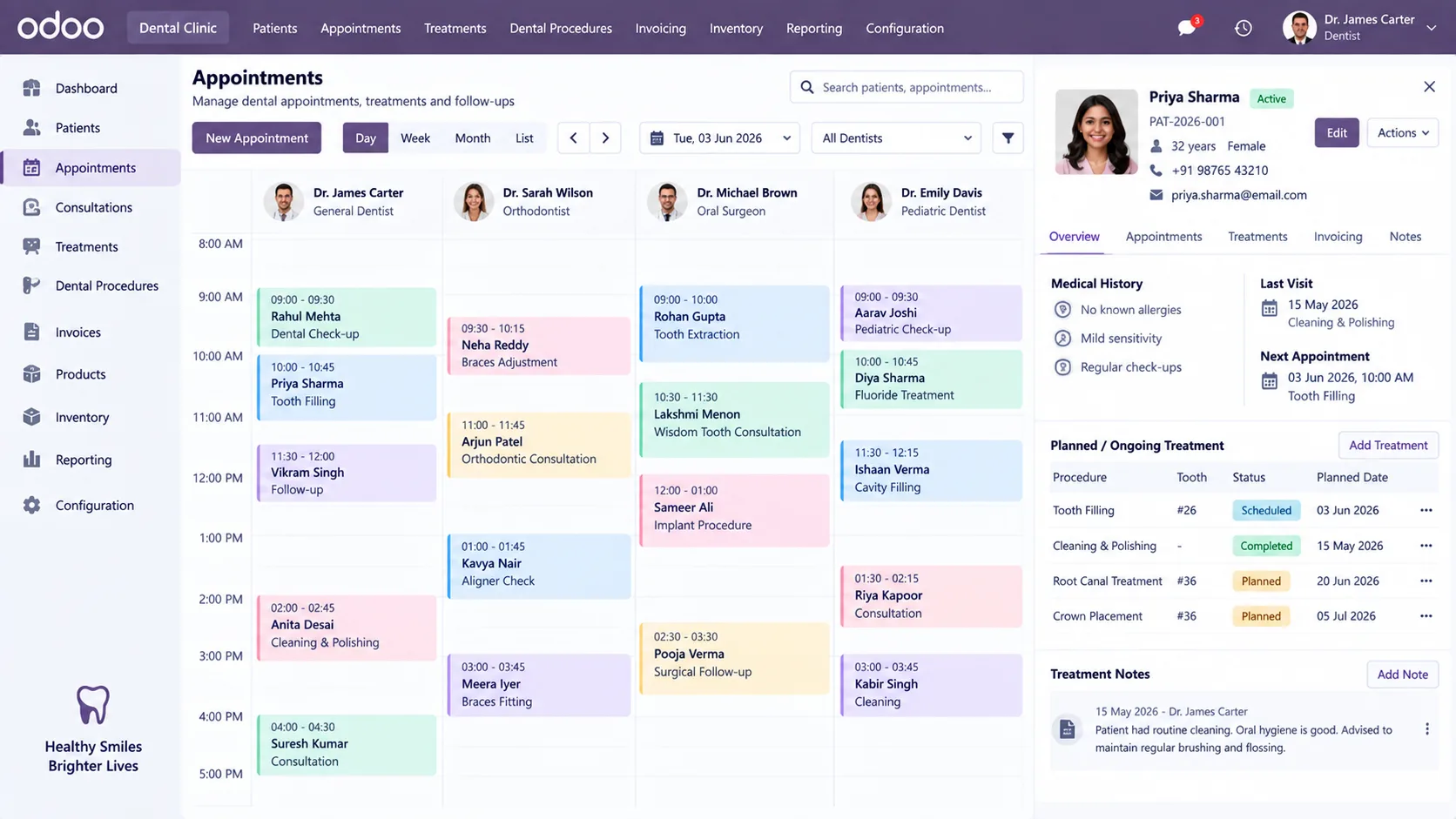Open the date picker Tue, 03 Jun 2026
The width and height of the screenshot is (1456, 819).
pyautogui.click(x=719, y=138)
